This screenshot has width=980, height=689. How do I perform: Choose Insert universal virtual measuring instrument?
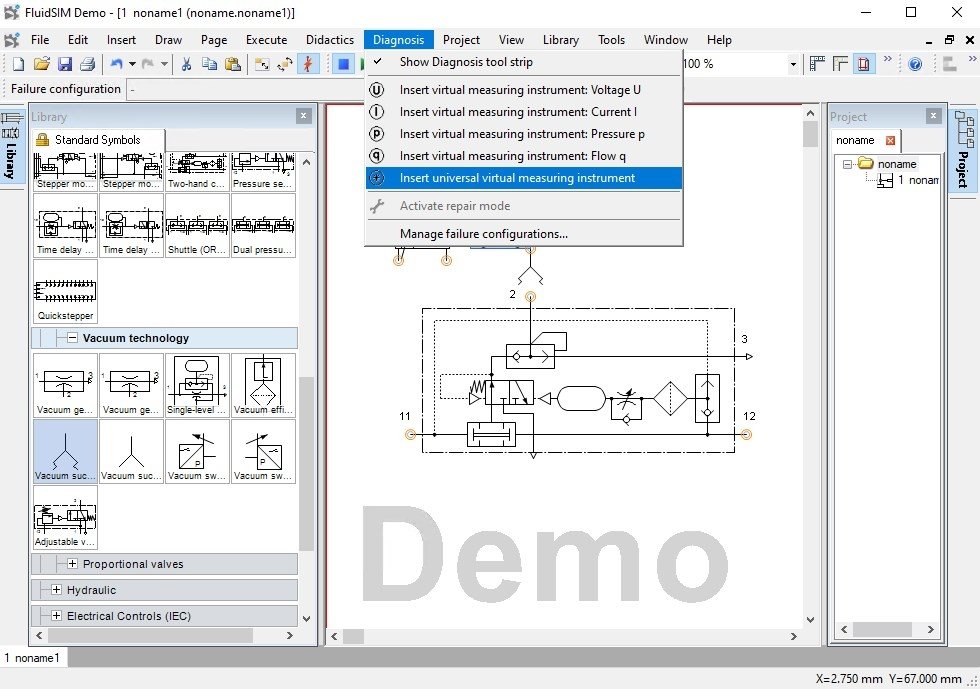(524, 178)
